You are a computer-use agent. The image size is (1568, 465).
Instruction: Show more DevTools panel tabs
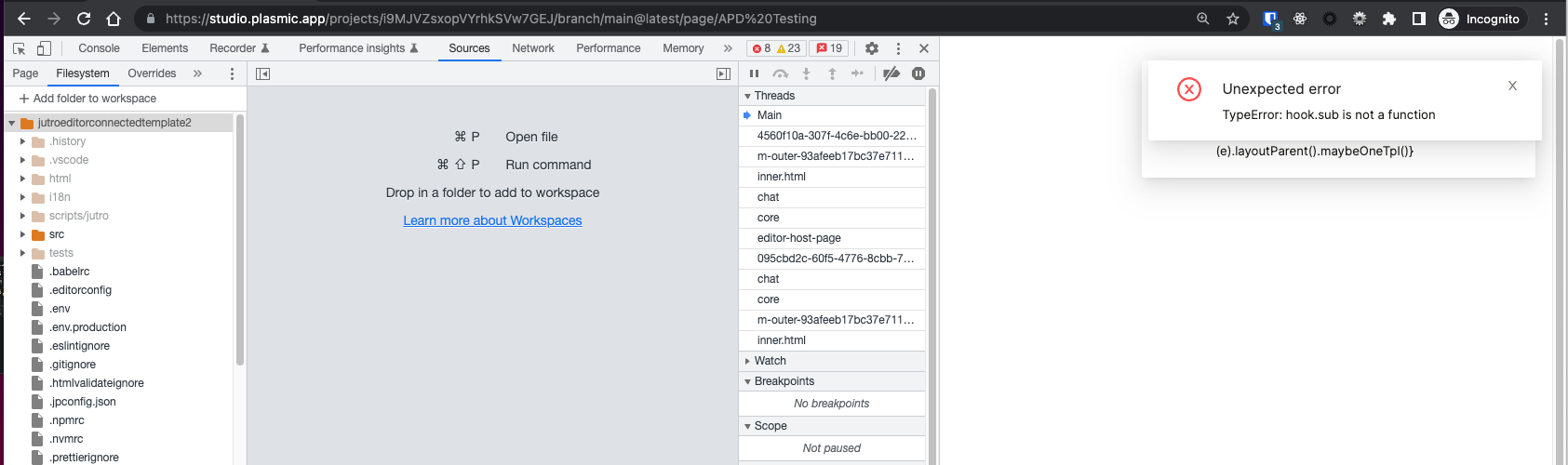[728, 48]
